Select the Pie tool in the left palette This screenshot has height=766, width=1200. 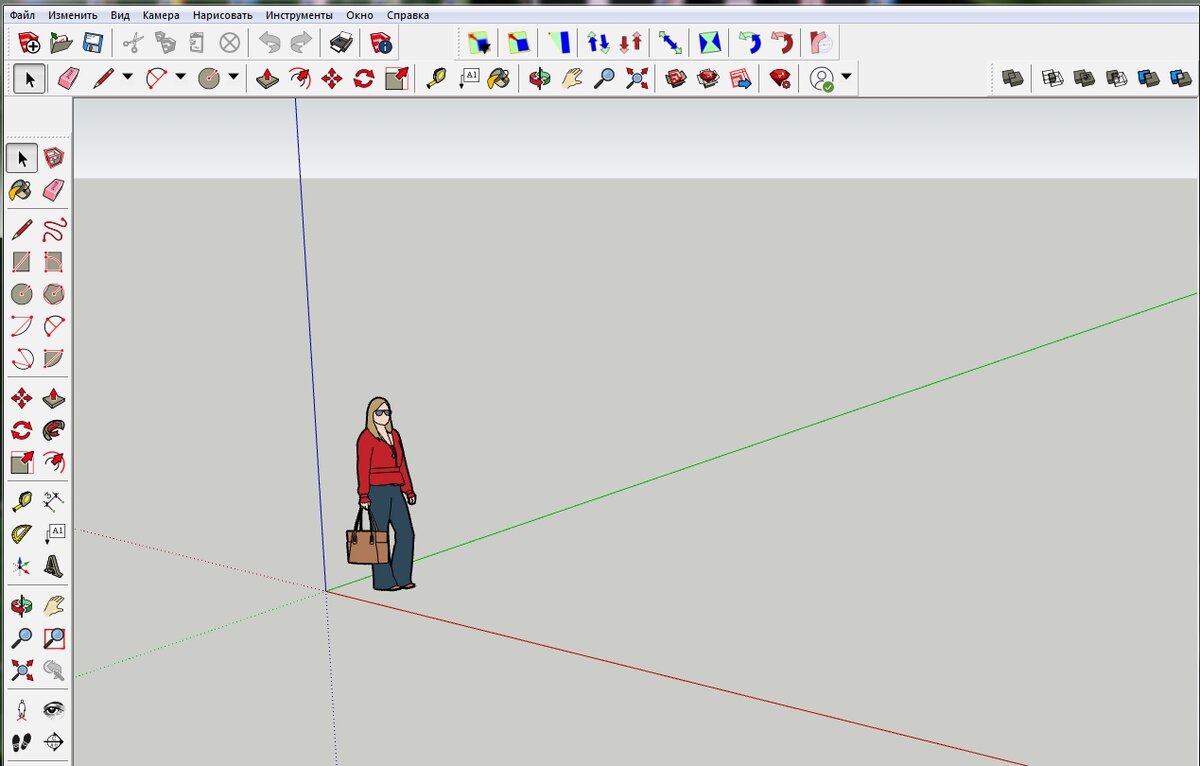[x=54, y=358]
